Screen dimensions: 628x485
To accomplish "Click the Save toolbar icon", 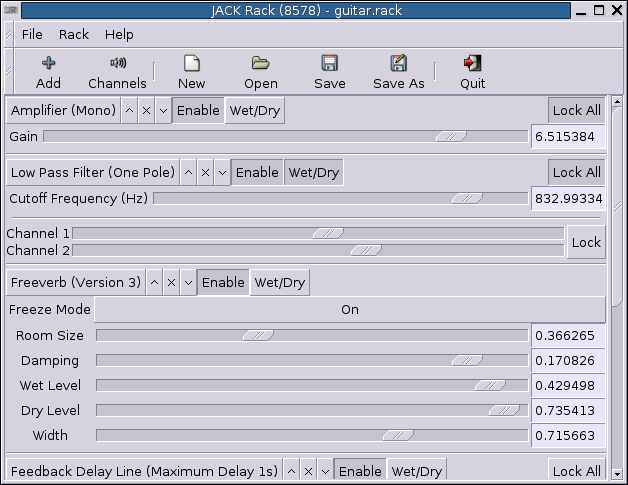I will coord(329,64).
